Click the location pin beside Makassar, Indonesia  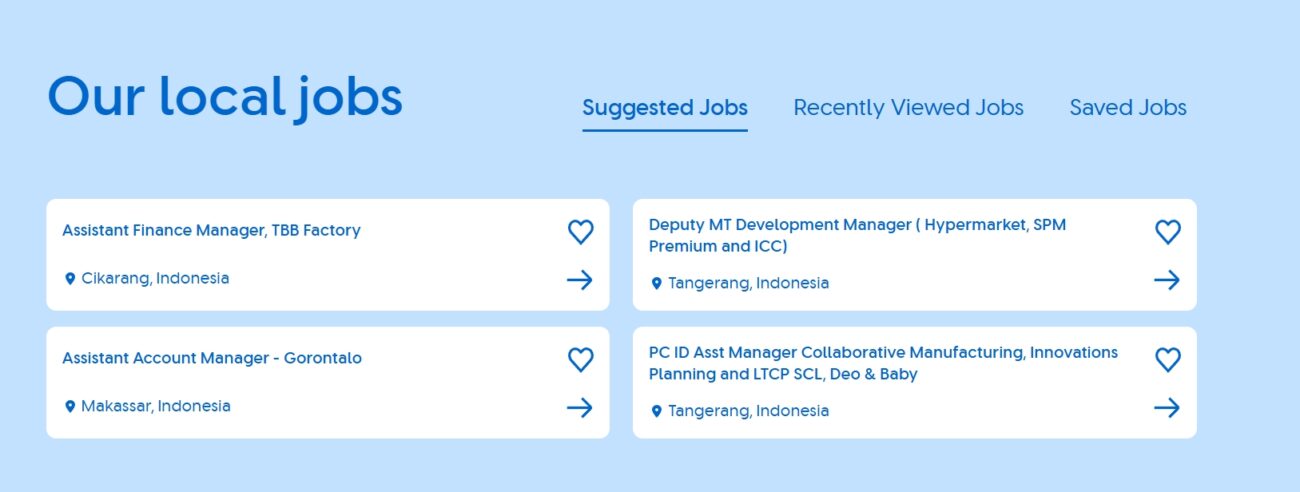tap(70, 407)
